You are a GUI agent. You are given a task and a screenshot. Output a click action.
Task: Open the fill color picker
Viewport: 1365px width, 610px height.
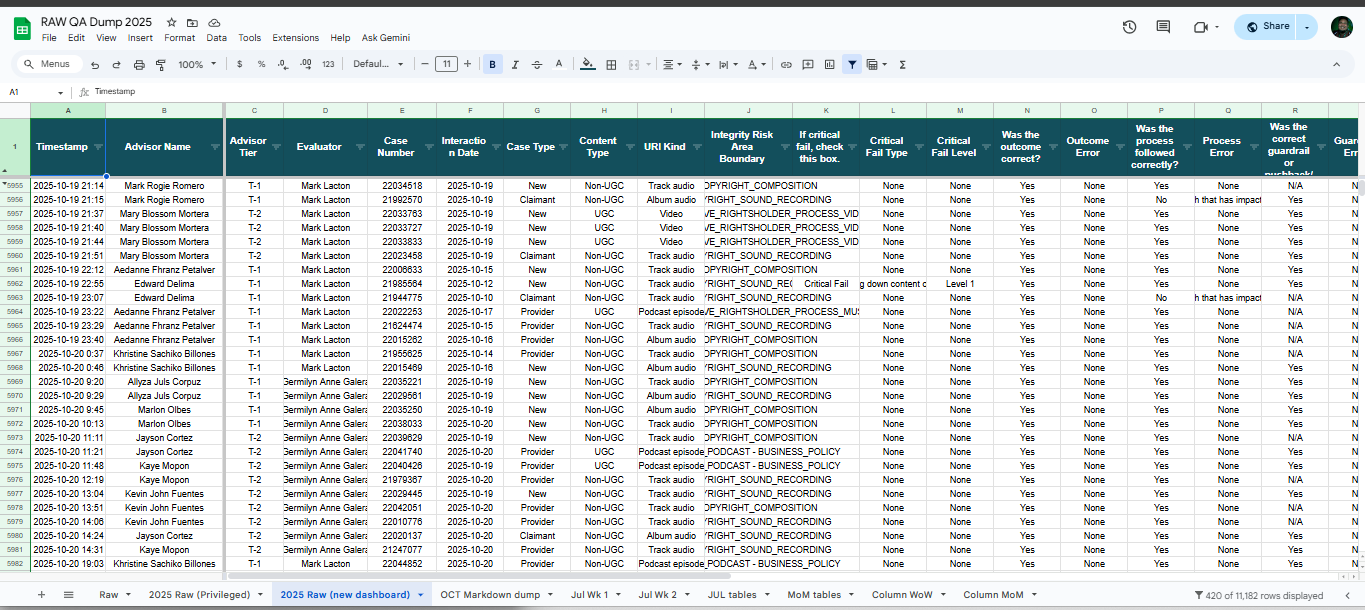click(x=587, y=64)
